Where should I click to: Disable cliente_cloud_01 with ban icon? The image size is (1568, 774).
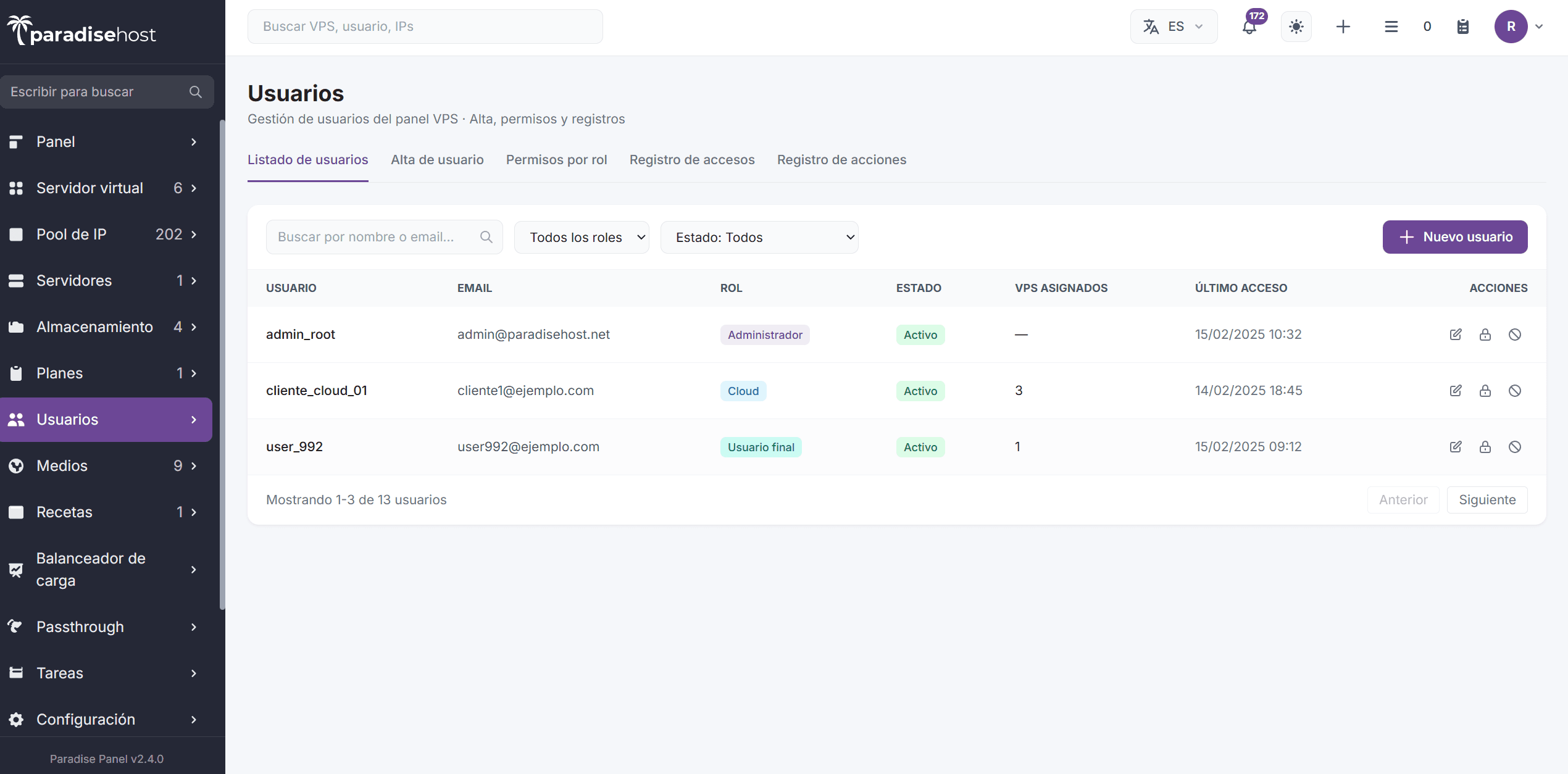tap(1515, 391)
